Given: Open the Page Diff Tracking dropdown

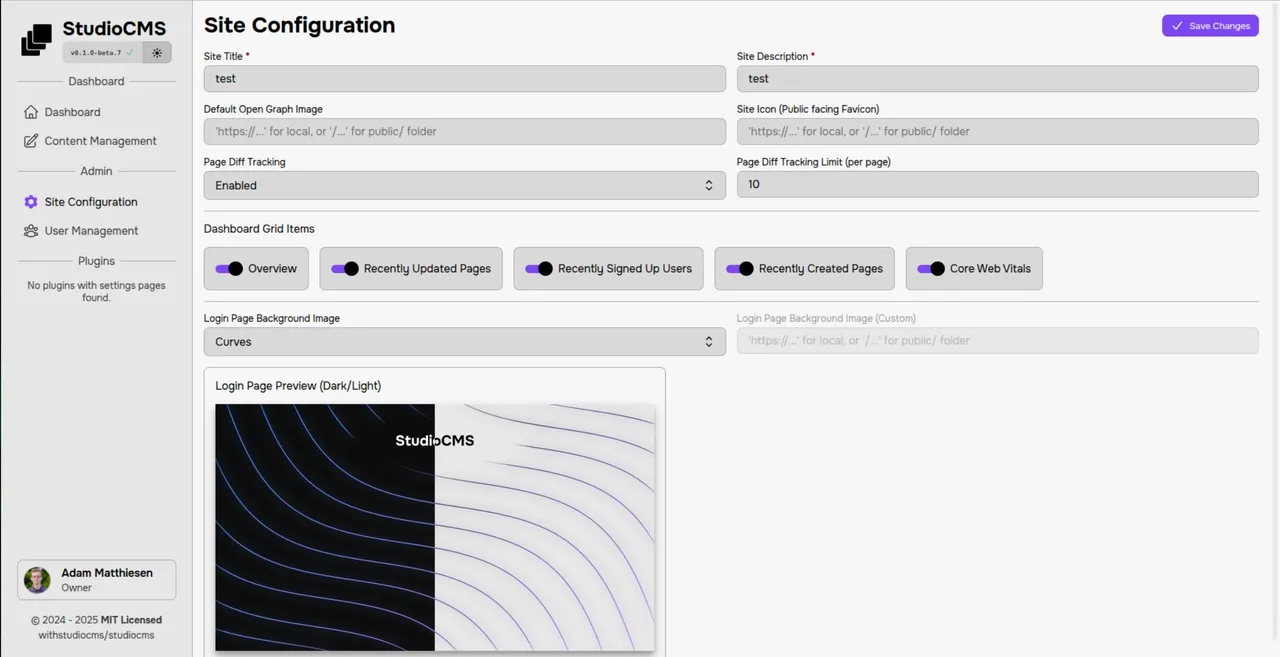Looking at the screenshot, I should (x=464, y=185).
